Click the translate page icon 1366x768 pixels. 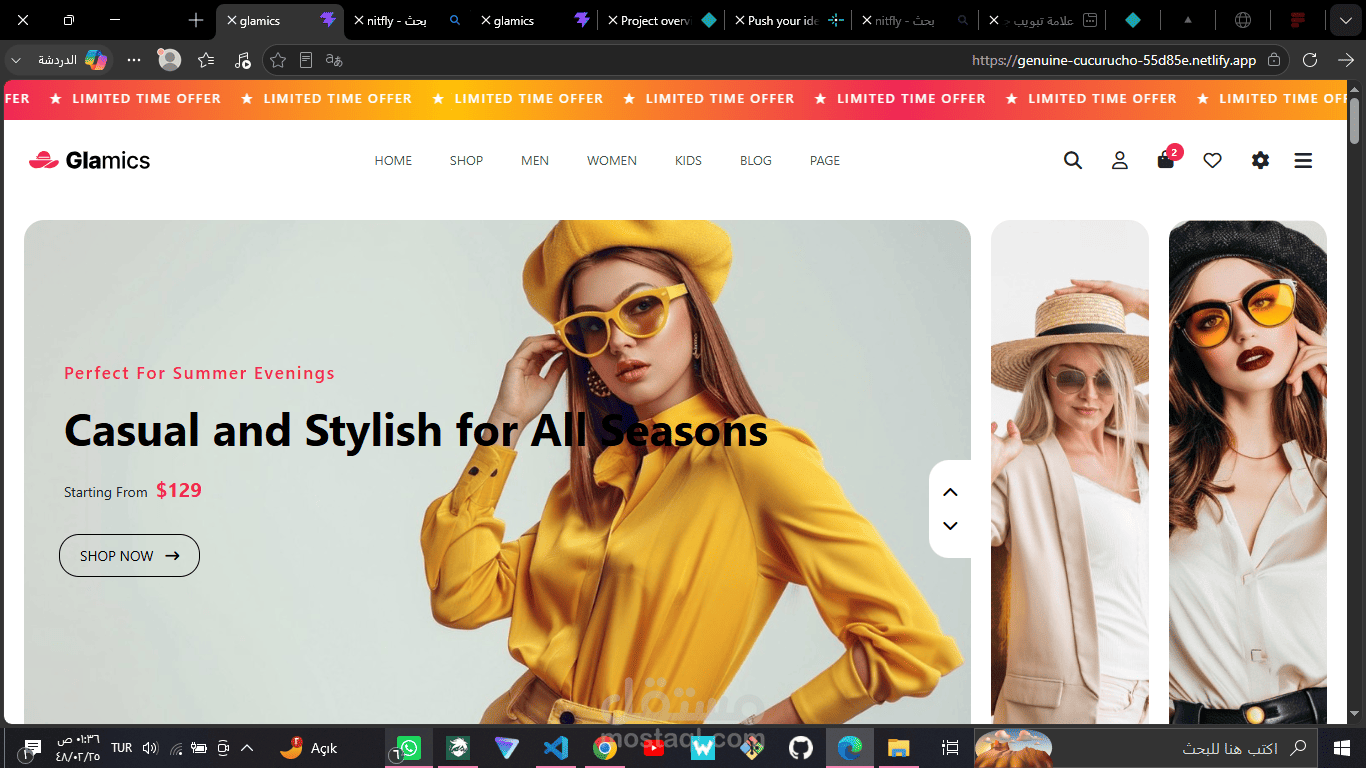click(335, 60)
